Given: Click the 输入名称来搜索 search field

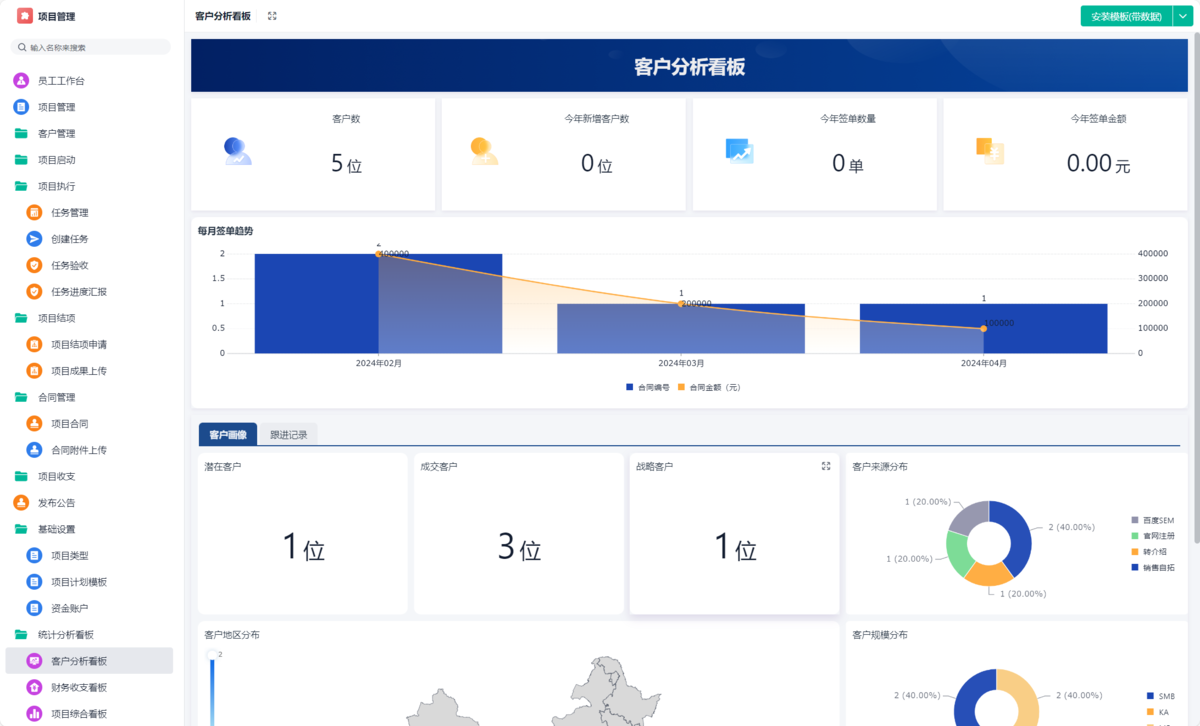Looking at the screenshot, I should (90, 46).
